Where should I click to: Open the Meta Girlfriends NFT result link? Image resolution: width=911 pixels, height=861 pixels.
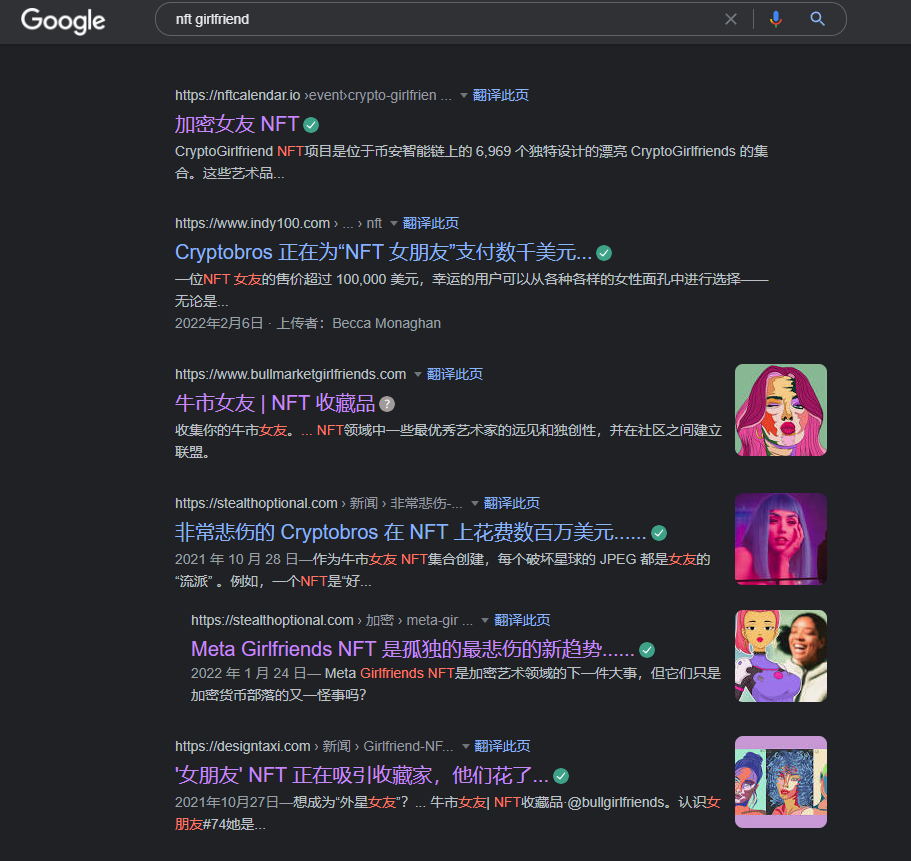coord(410,649)
